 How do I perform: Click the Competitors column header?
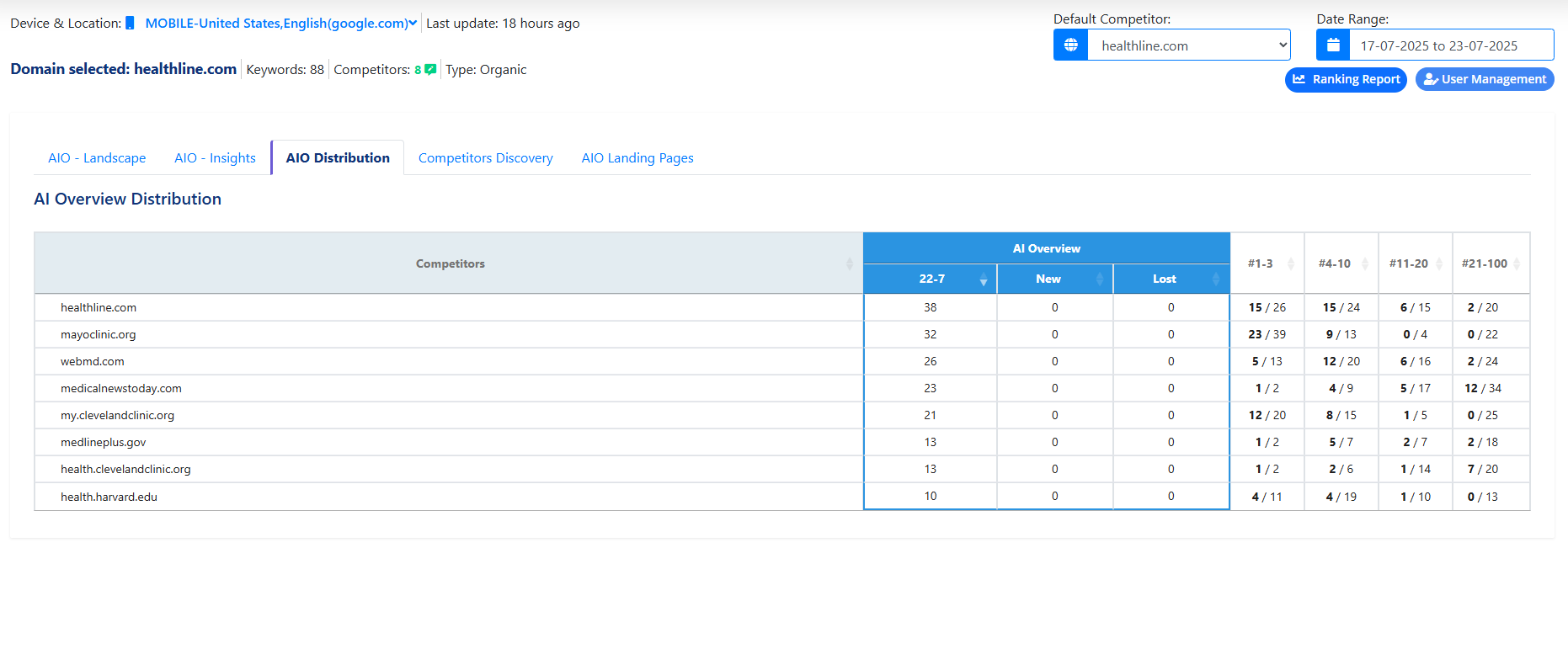point(449,263)
